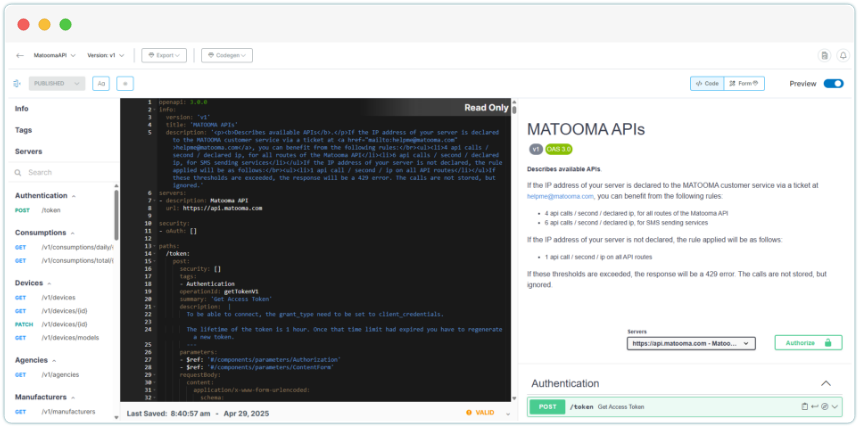Click the orange VALID warning icon
This screenshot has height=428, width=859.
(x=468, y=413)
